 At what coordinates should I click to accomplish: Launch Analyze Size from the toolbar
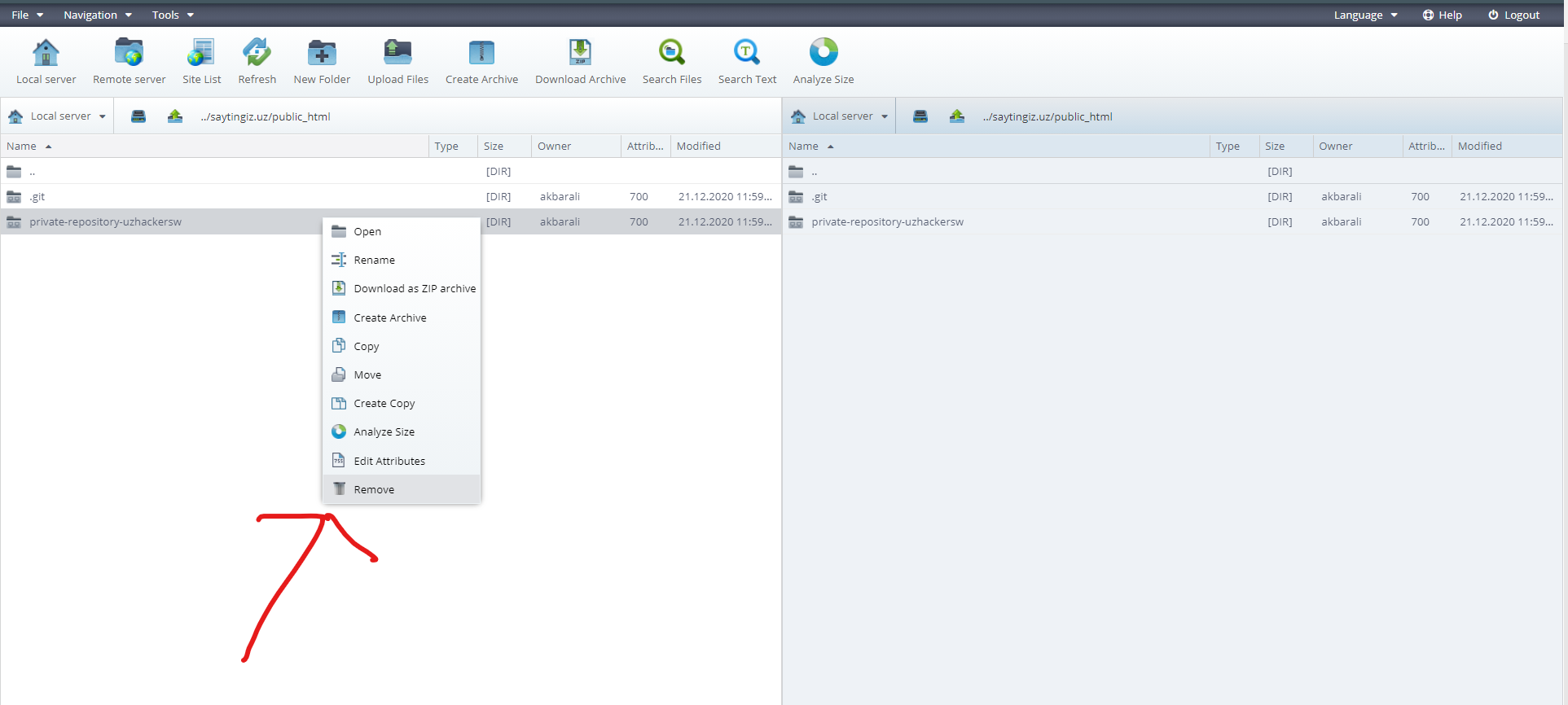coord(824,53)
